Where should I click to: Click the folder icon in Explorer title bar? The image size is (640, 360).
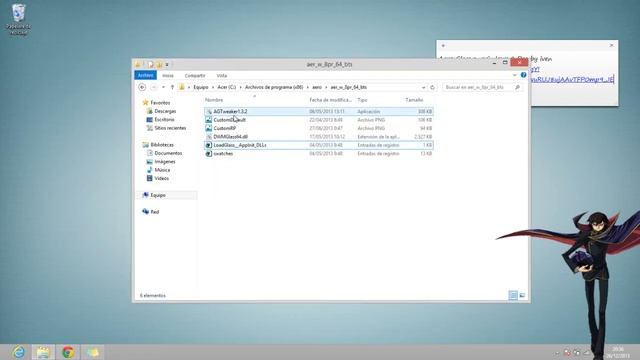pos(138,64)
